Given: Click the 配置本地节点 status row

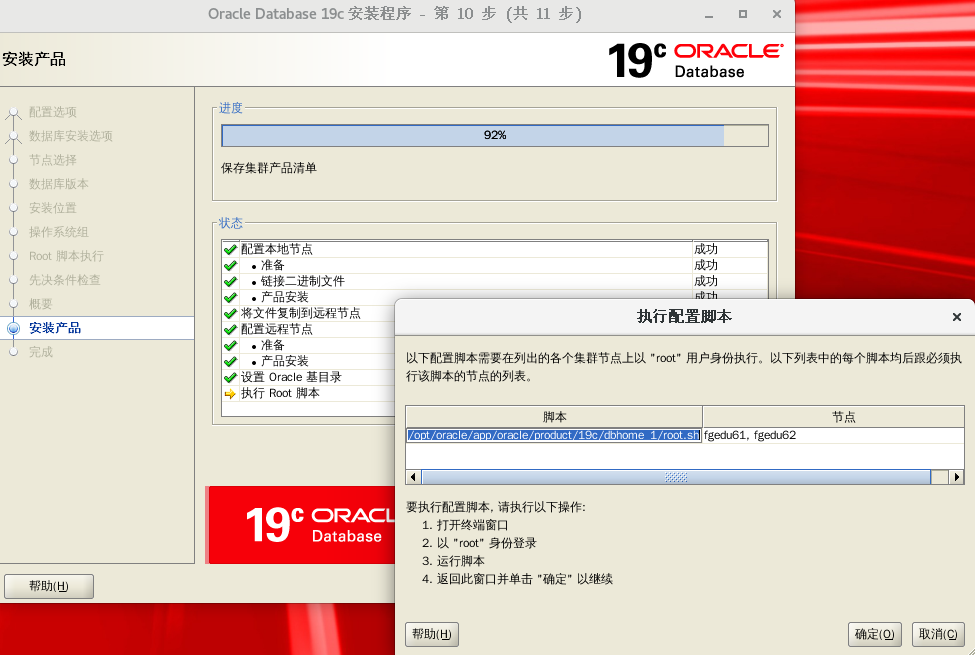Looking at the screenshot, I should pos(495,249).
